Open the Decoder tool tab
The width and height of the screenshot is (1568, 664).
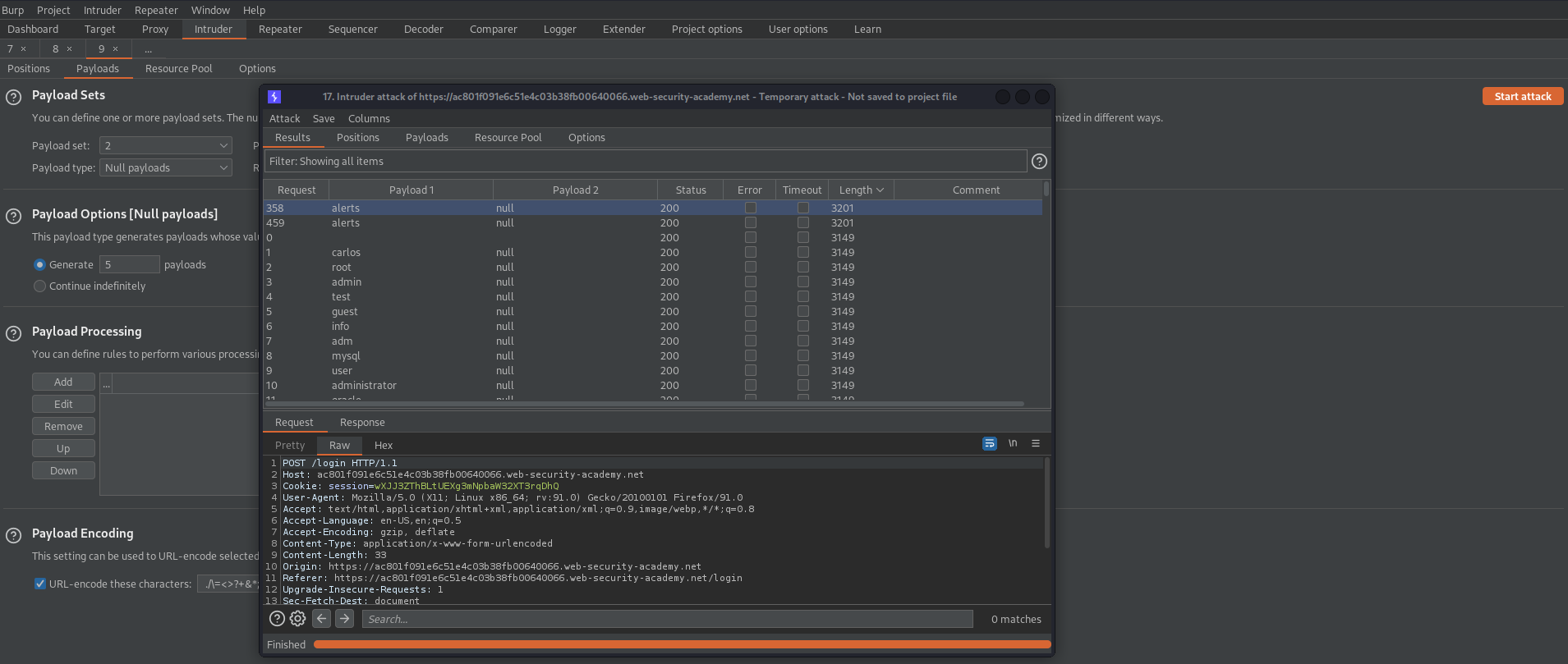click(x=424, y=29)
